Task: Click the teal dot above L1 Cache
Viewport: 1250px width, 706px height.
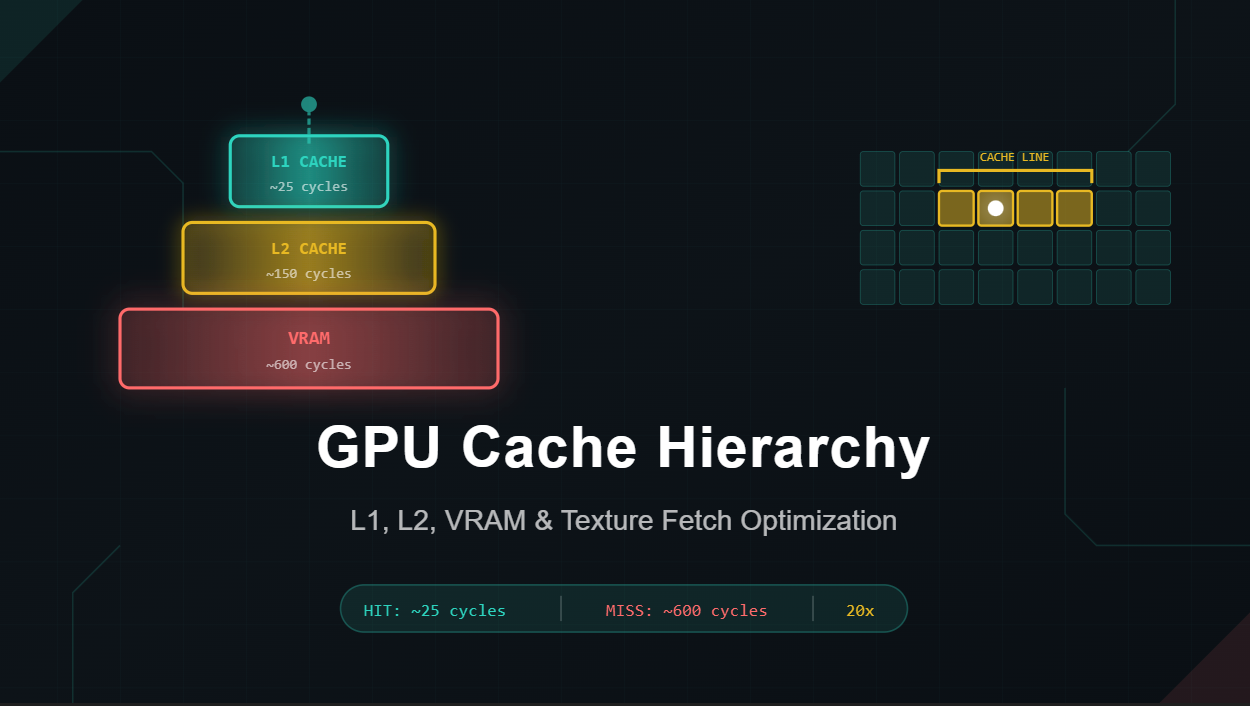Action: coord(309,104)
